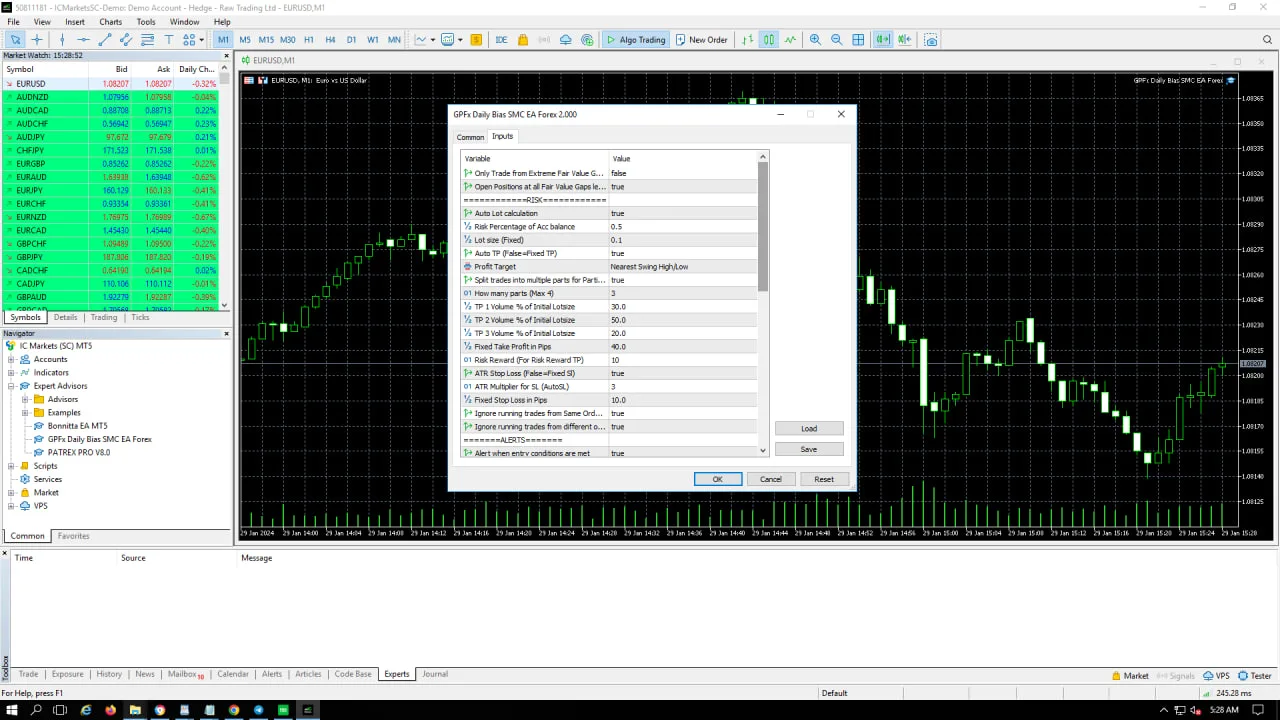
Task: Select the Fibonacci retracement tool
Action: pos(147,40)
